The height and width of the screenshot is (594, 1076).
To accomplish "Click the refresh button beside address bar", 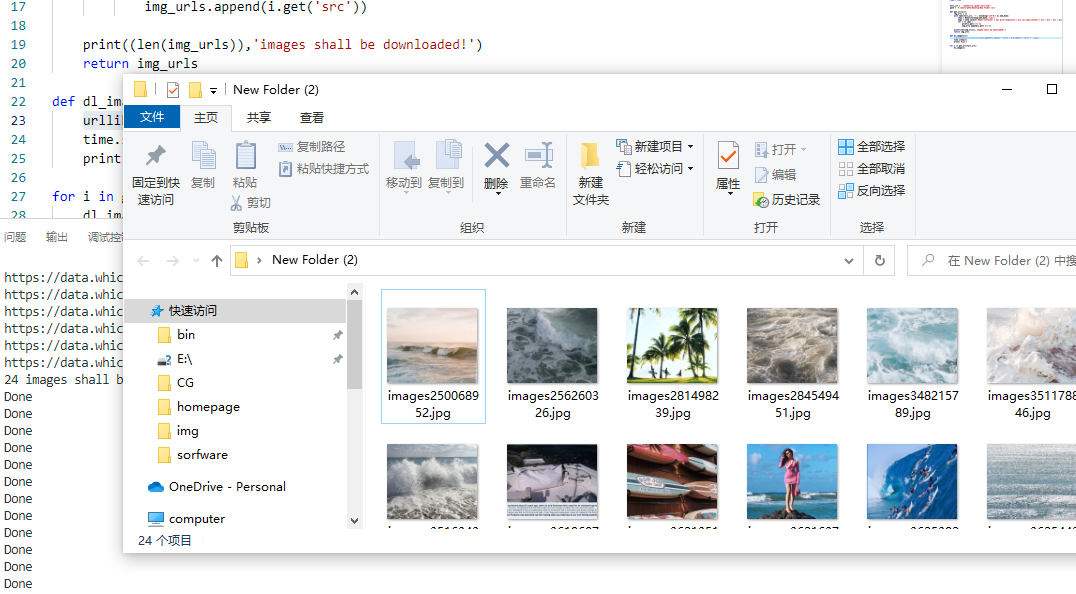I will (879, 261).
